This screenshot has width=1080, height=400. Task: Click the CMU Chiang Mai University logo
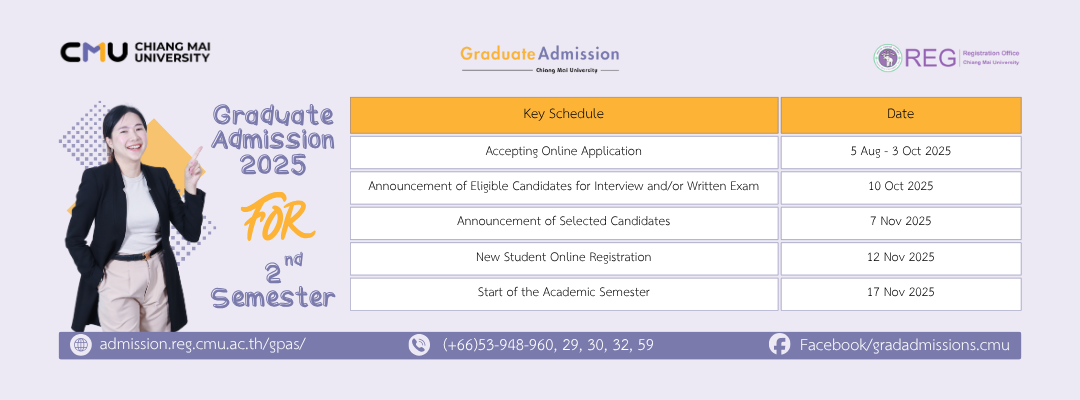pos(135,52)
